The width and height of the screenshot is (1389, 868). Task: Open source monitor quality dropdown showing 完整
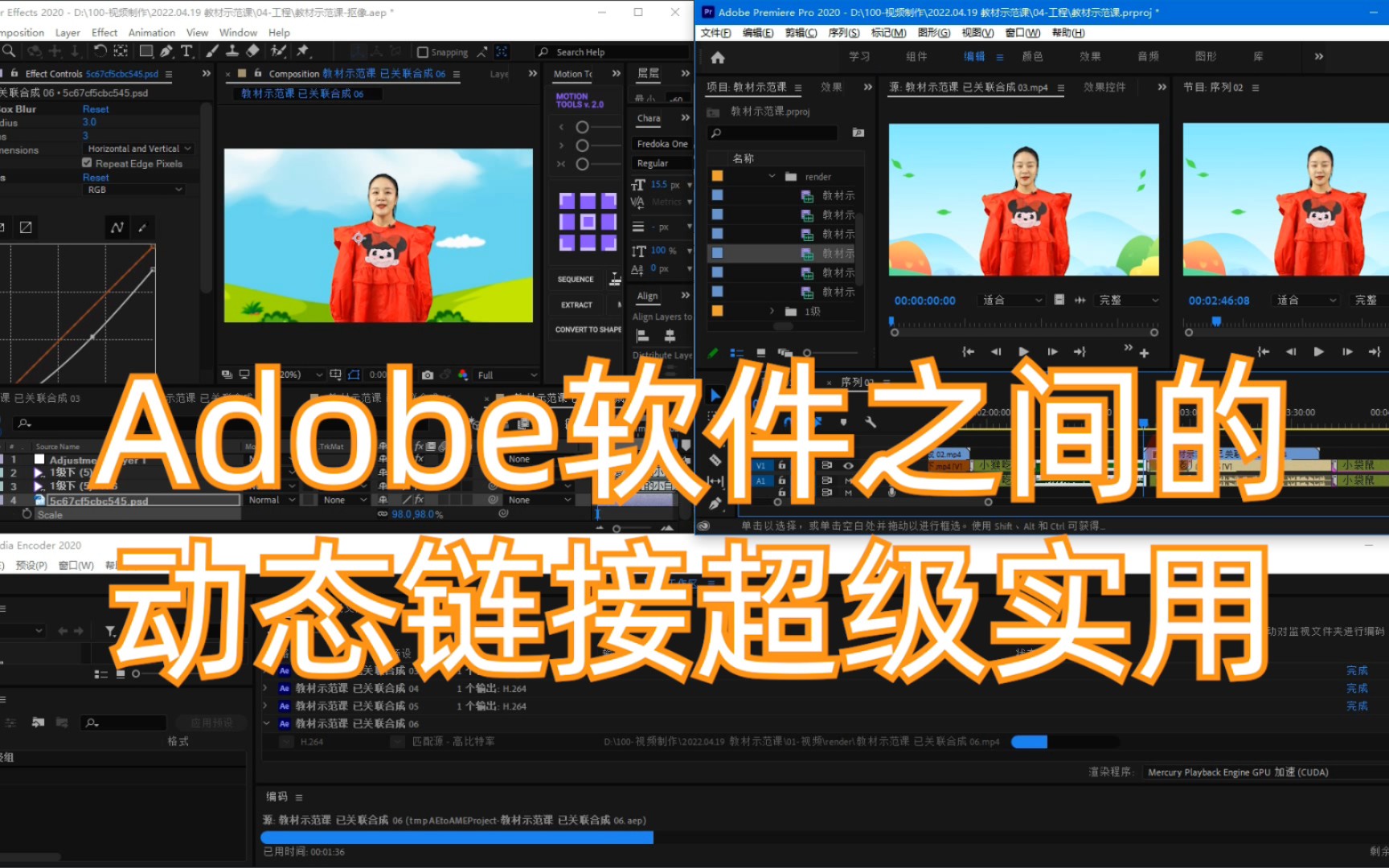pyautogui.click(x=1129, y=300)
